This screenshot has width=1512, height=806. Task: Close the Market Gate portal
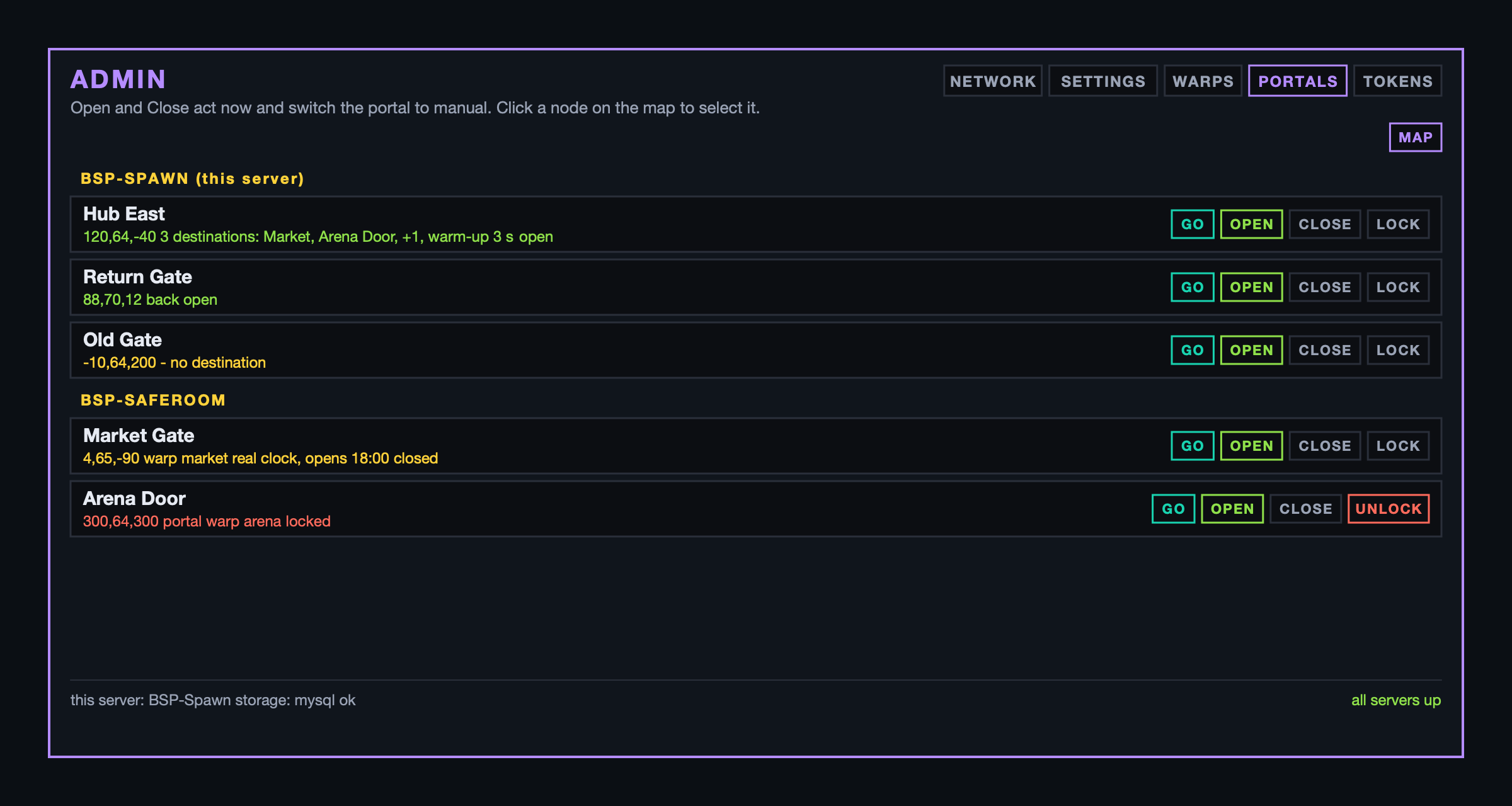coord(1325,446)
